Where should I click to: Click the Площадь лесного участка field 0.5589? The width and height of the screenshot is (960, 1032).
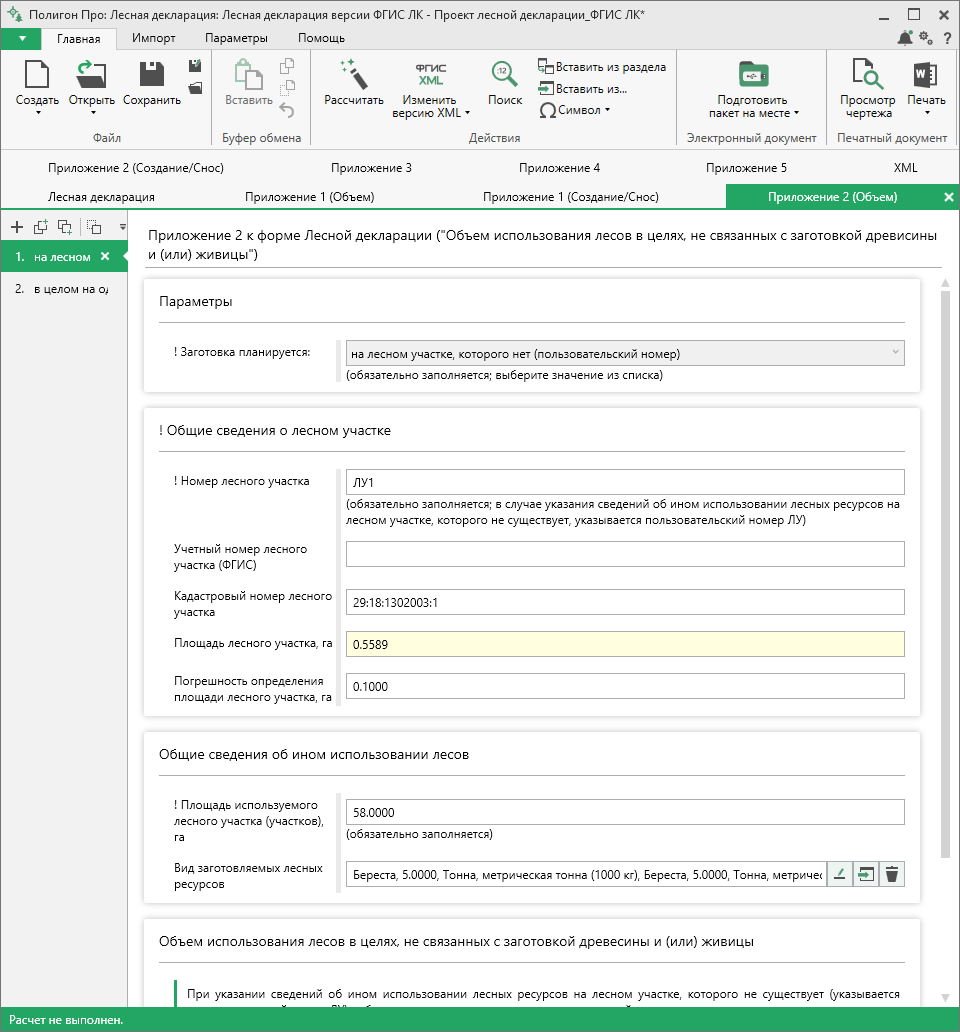(625, 644)
